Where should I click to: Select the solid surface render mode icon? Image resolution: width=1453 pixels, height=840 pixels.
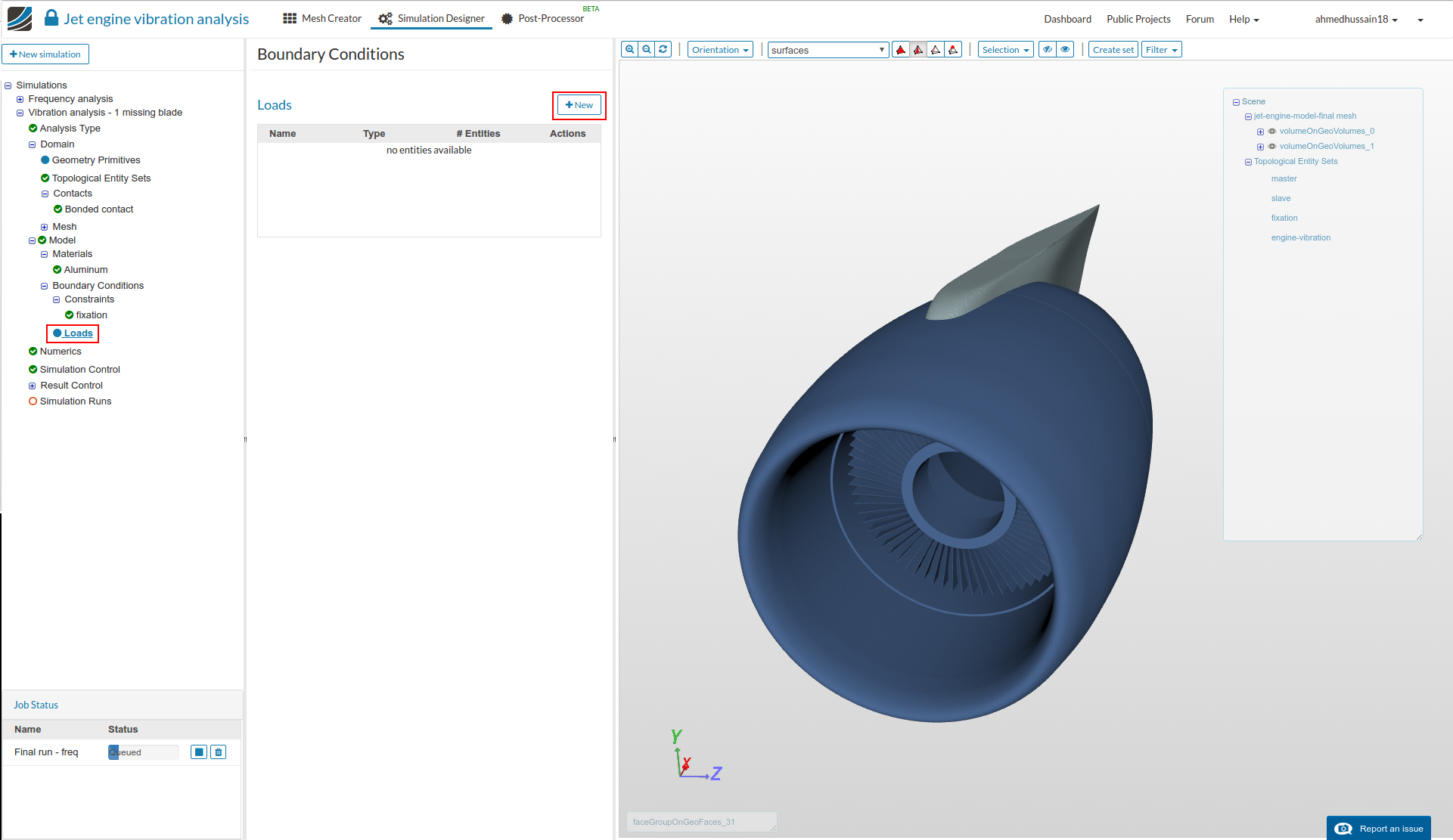(x=901, y=50)
